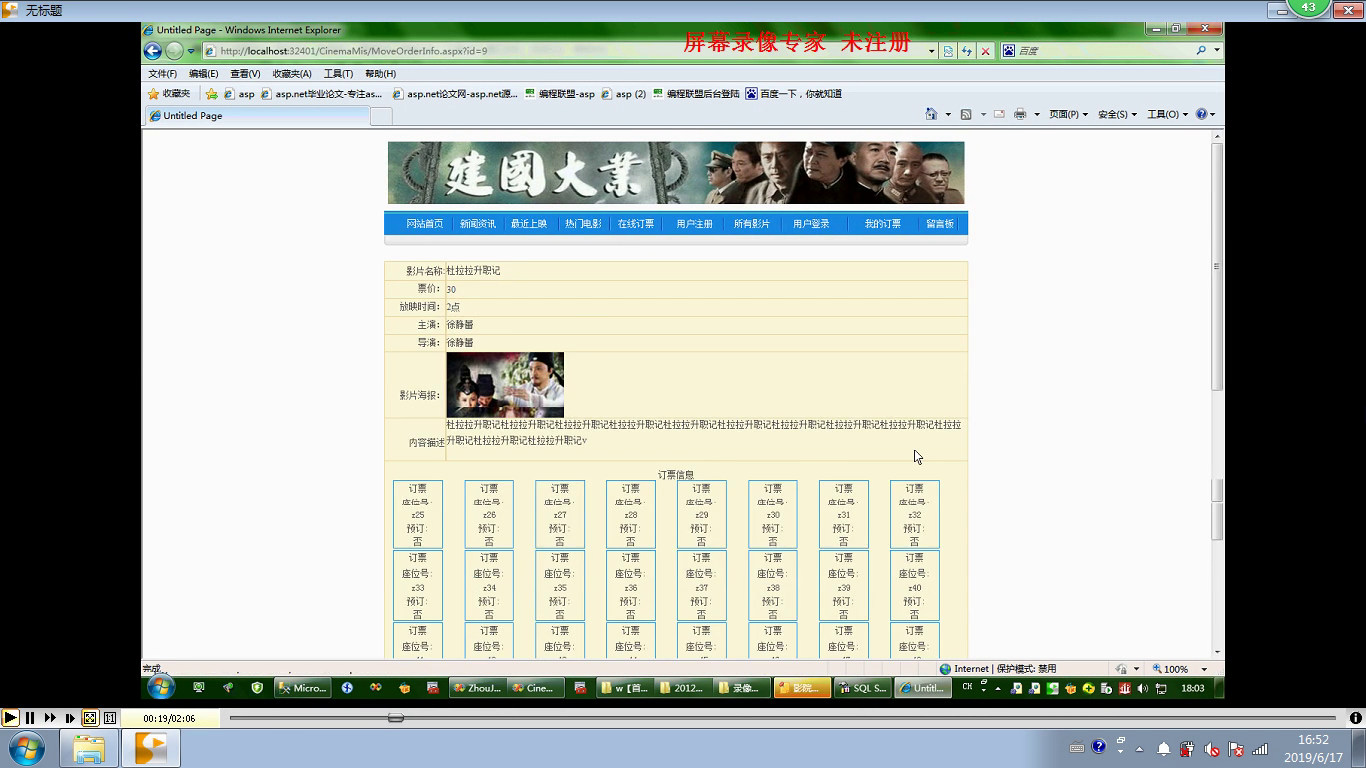The height and width of the screenshot is (768, 1366).
Task: Open File Explorer from host taskbar
Action: (89, 748)
